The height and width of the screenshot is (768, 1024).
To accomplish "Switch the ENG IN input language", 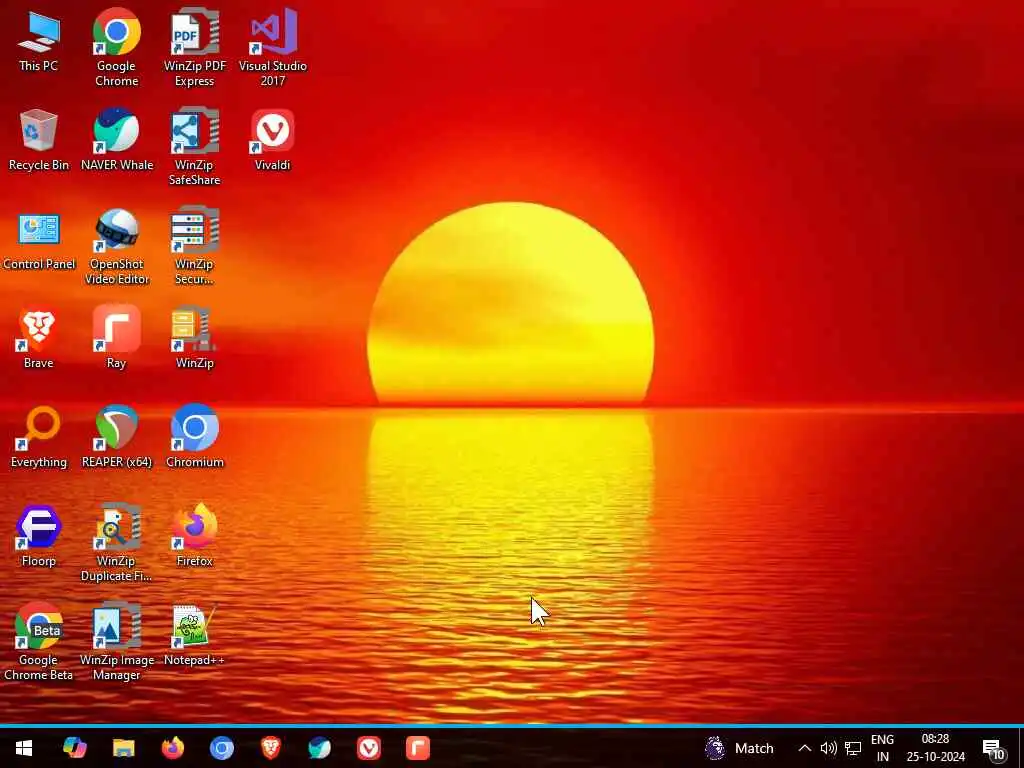I will coord(882,748).
